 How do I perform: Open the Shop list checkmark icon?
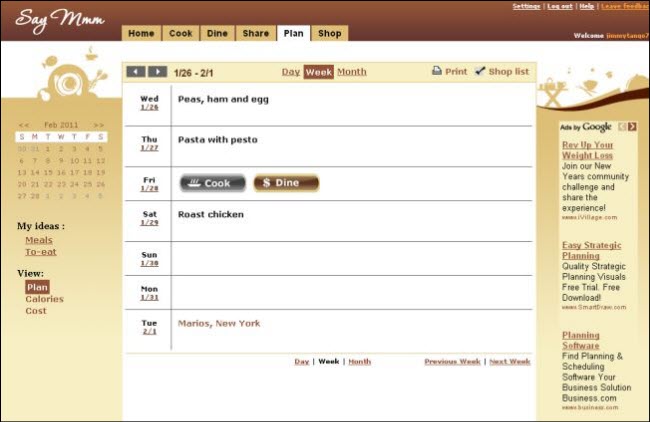480,71
